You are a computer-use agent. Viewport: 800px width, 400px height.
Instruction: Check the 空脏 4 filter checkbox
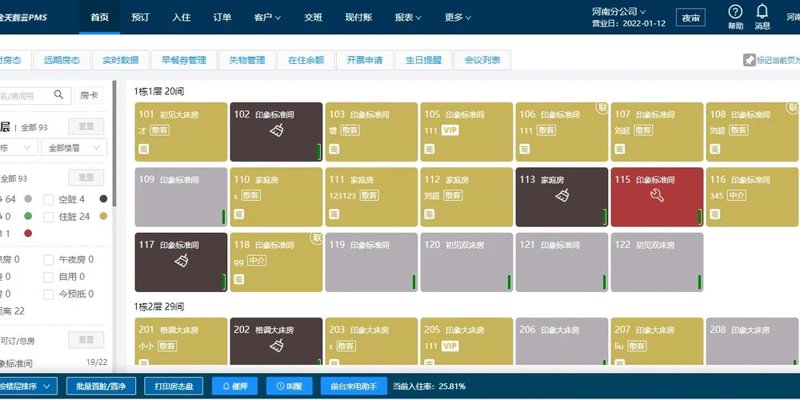48,199
